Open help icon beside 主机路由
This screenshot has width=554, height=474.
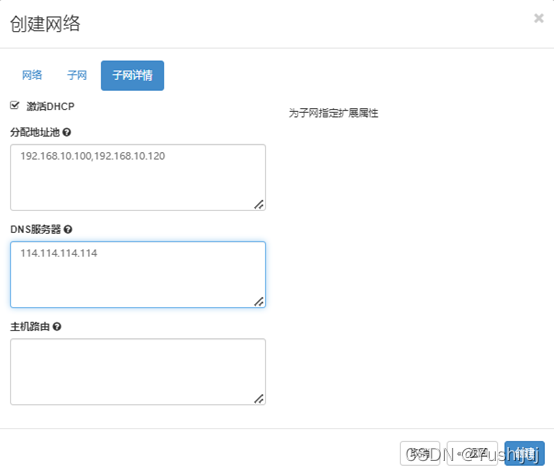click(57, 326)
